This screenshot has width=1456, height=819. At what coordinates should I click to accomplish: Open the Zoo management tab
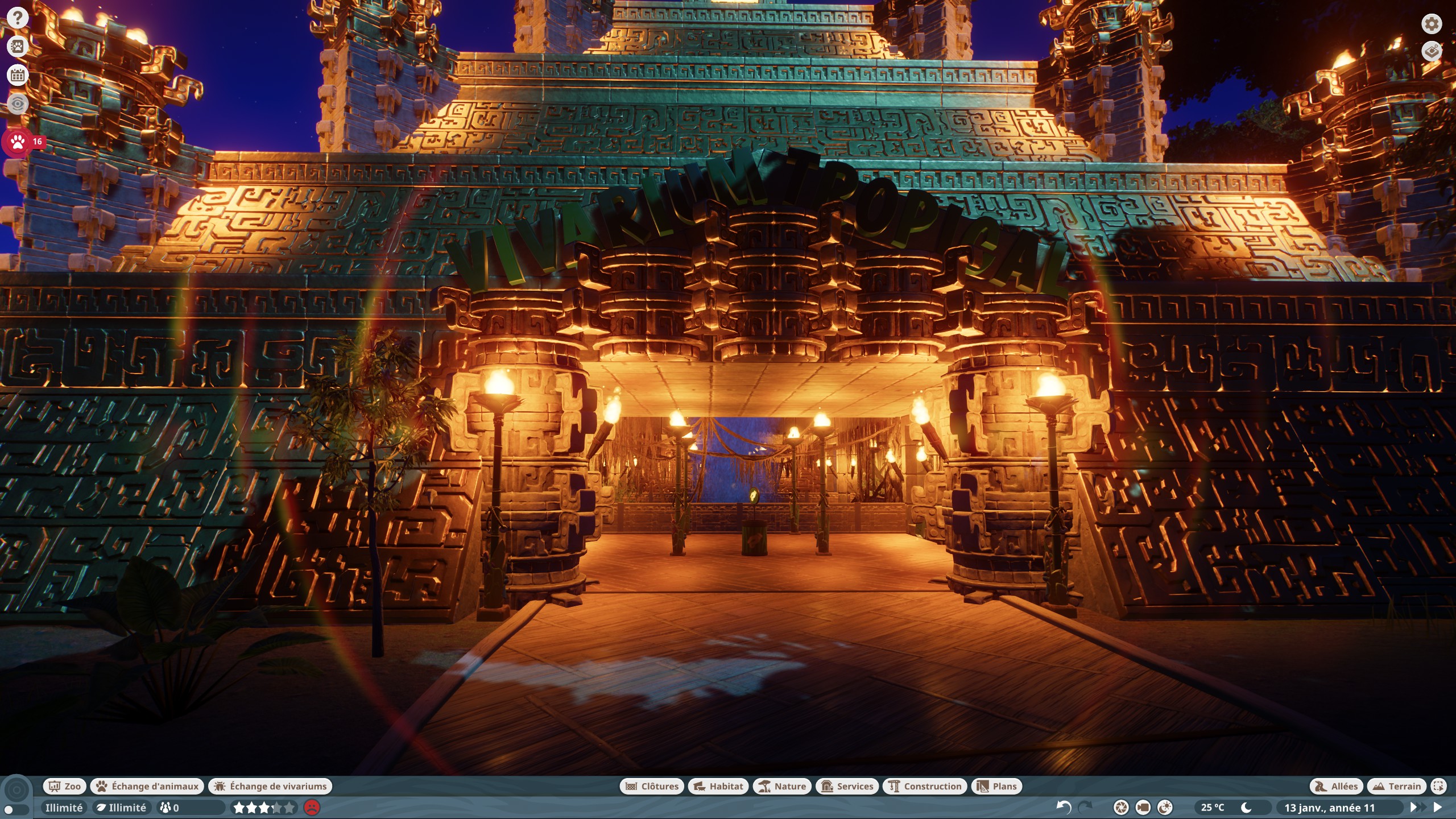tap(65, 786)
